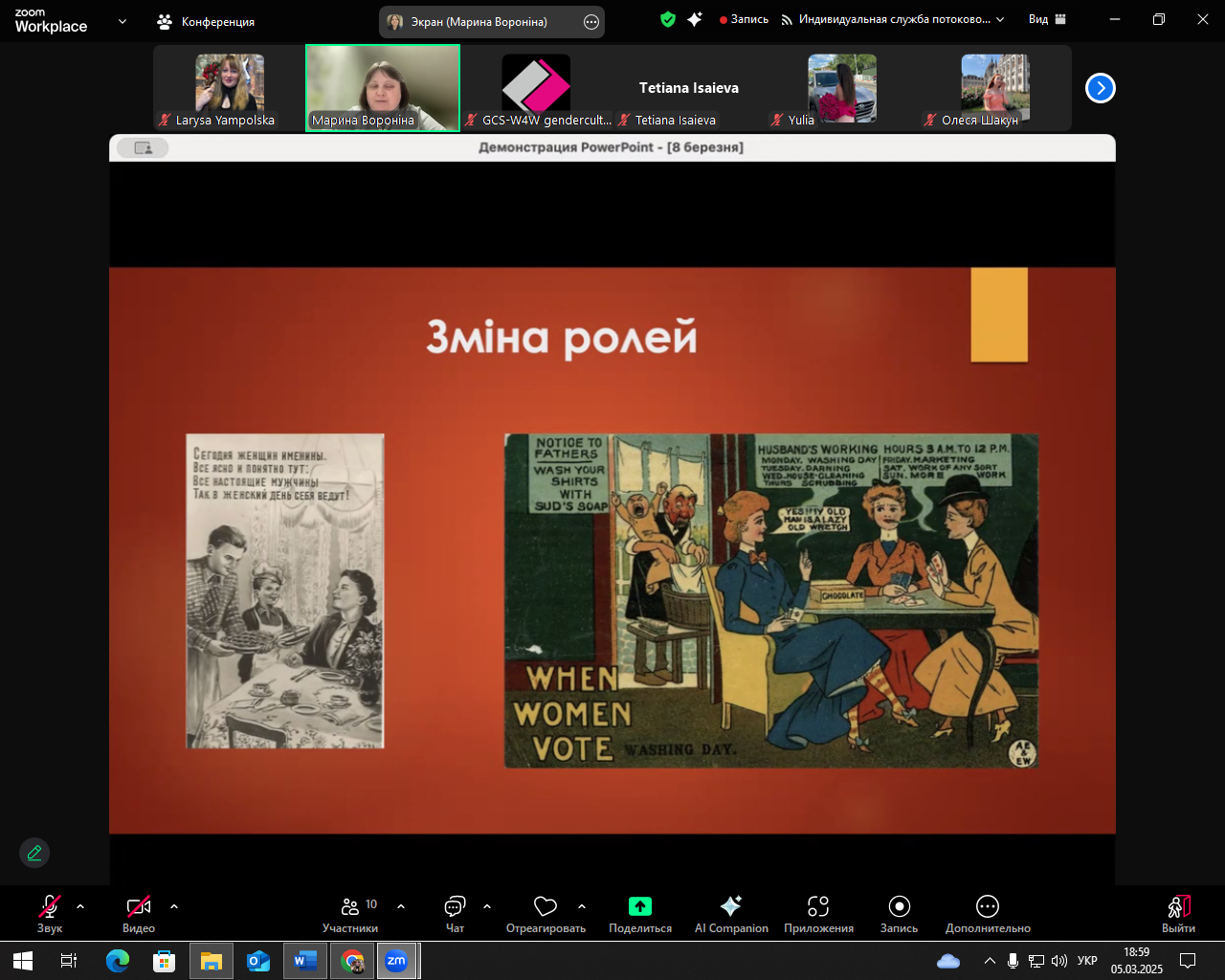Click the orange rectangle on slide
The image size is (1225, 980).
tap(999, 315)
